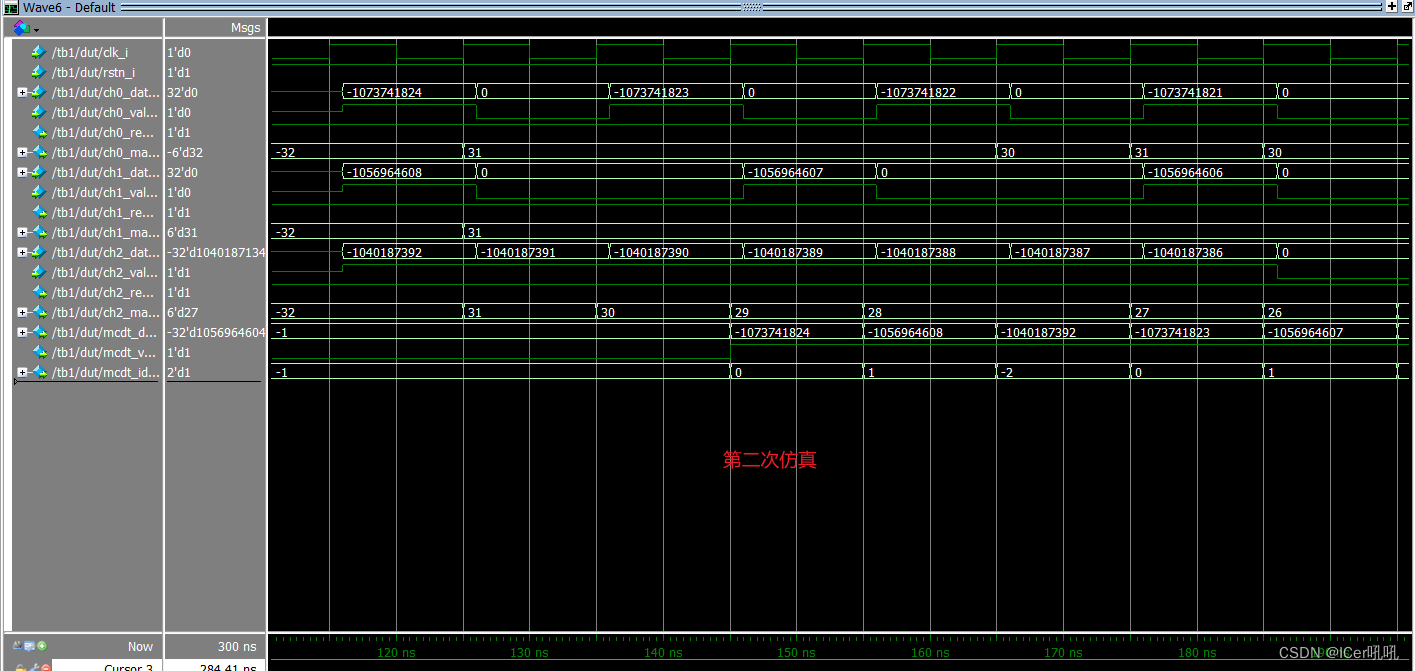The image size is (1415, 671).
Task: Click the ch0_val signal icon
Action: 39,112
